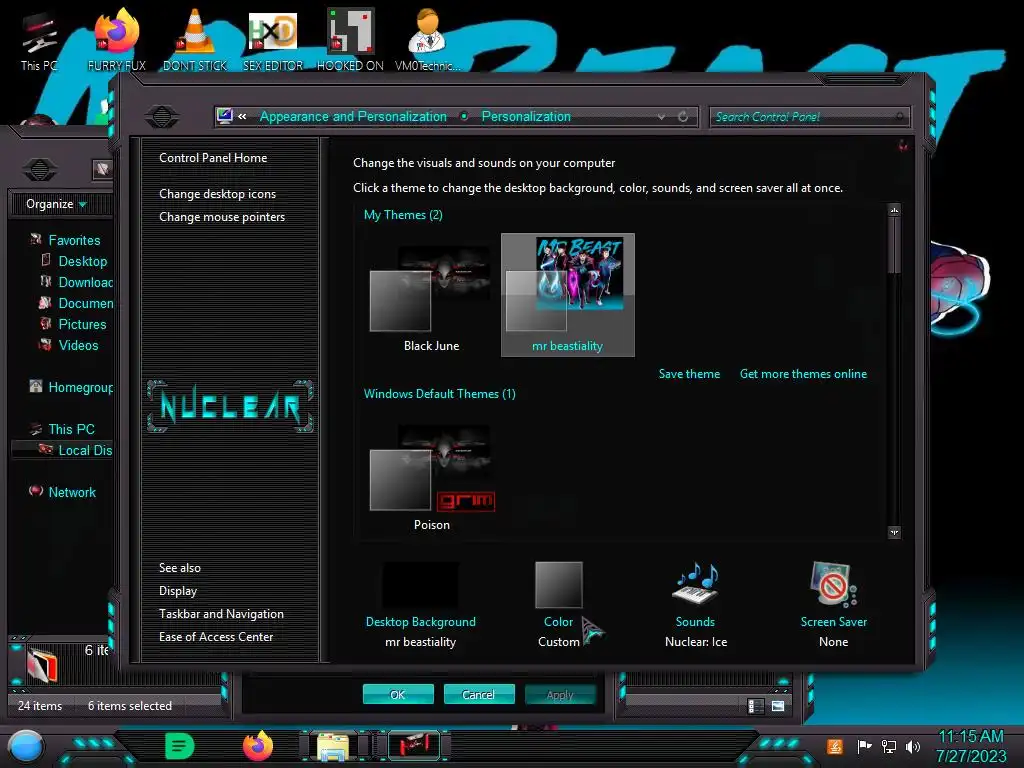Screen dimensions: 1024x768
Task: Switch to Personalization taskbar button
Action: coord(413,746)
